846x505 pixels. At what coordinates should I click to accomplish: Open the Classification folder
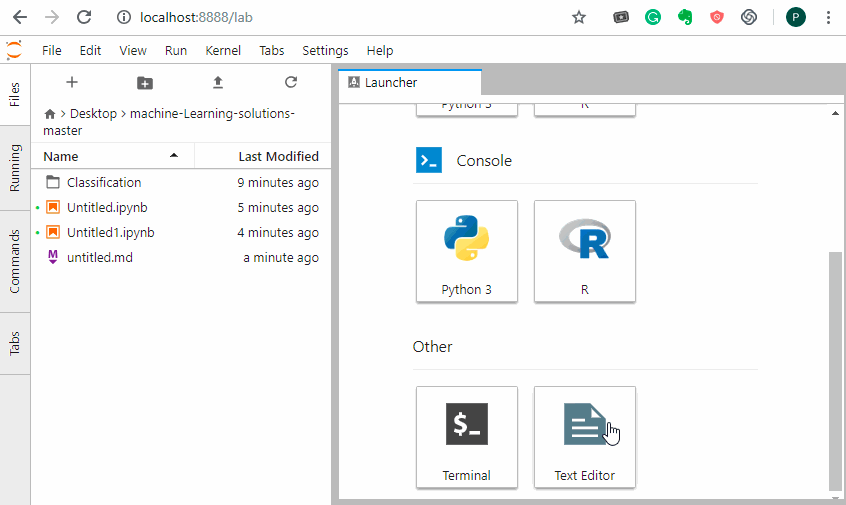[104, 183]
